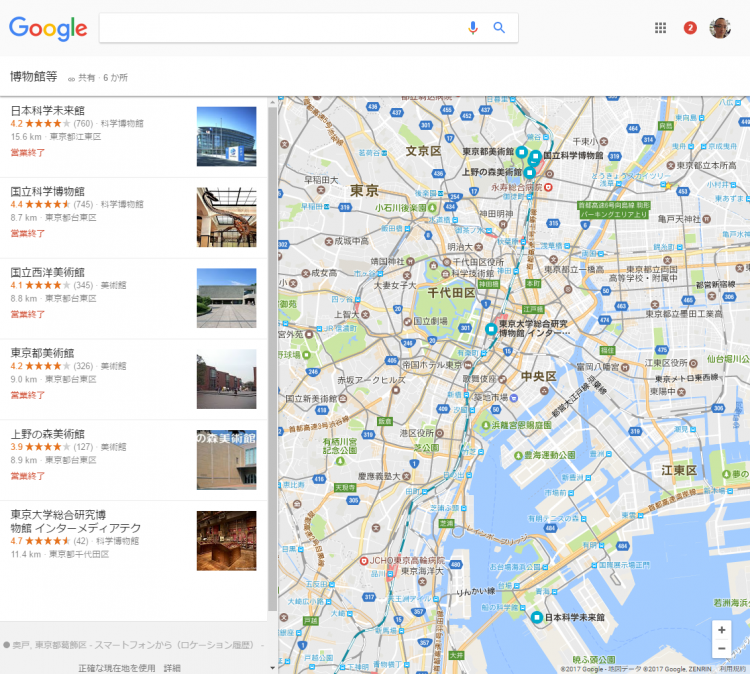Click 国立劇場 map marker

click(x=408, y=321)
